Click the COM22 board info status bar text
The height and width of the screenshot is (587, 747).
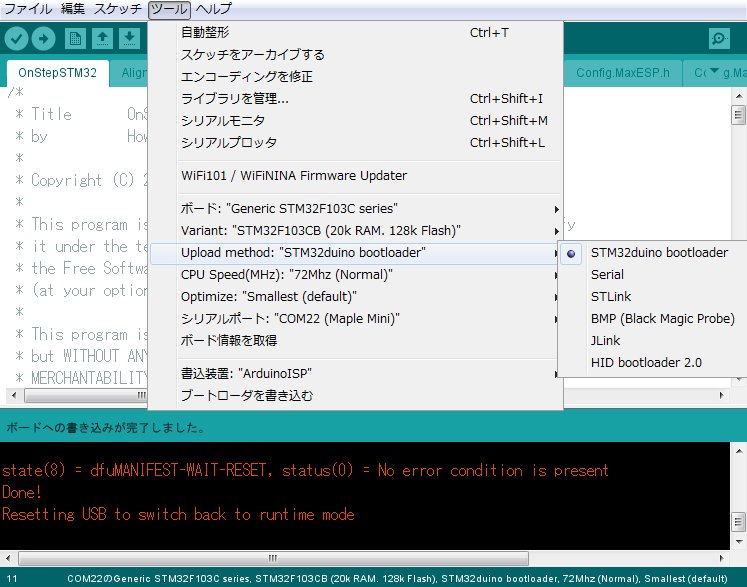tap(397, 578)
